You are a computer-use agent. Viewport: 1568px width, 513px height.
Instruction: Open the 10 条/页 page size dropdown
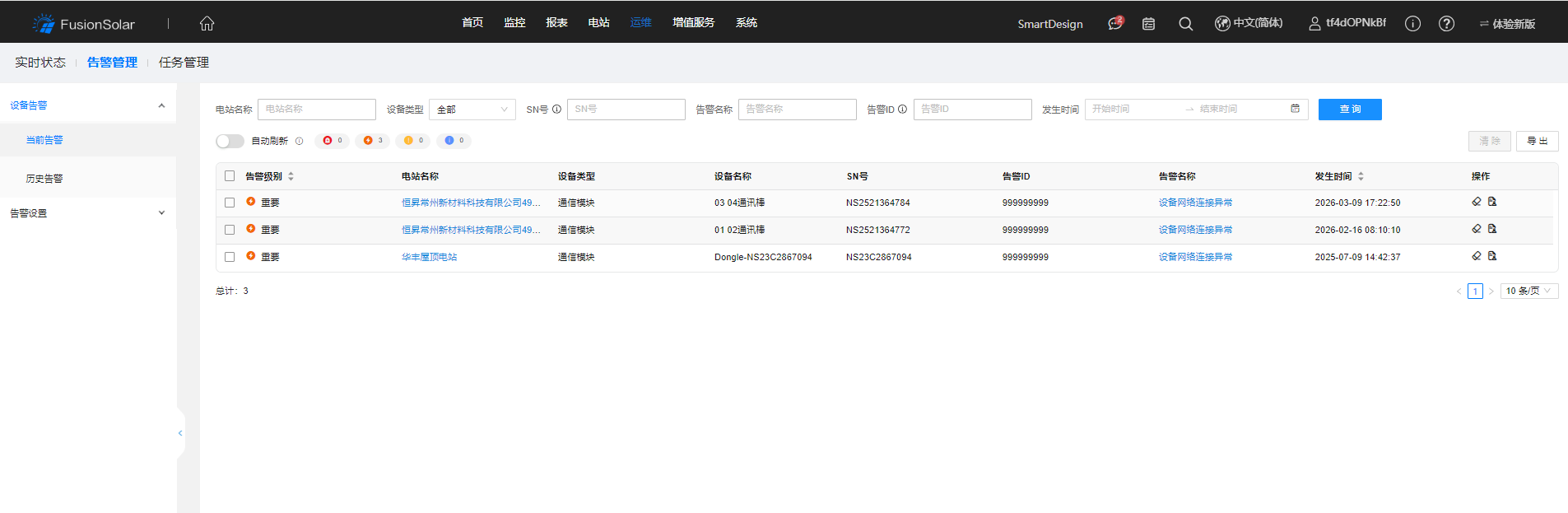1528,291
